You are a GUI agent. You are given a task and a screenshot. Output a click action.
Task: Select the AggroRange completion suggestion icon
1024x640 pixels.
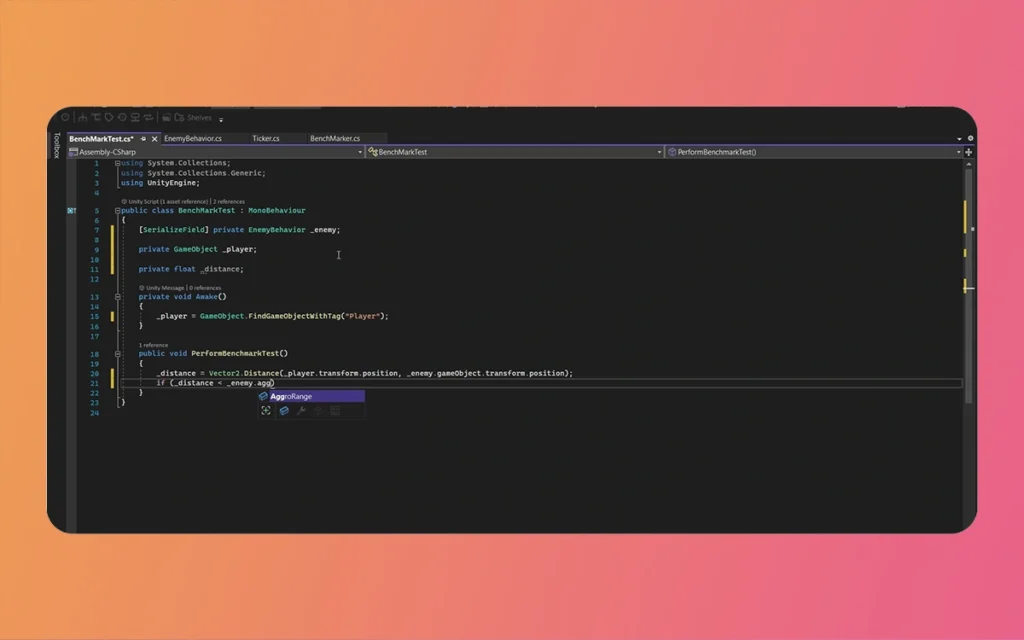pos(263,396)
